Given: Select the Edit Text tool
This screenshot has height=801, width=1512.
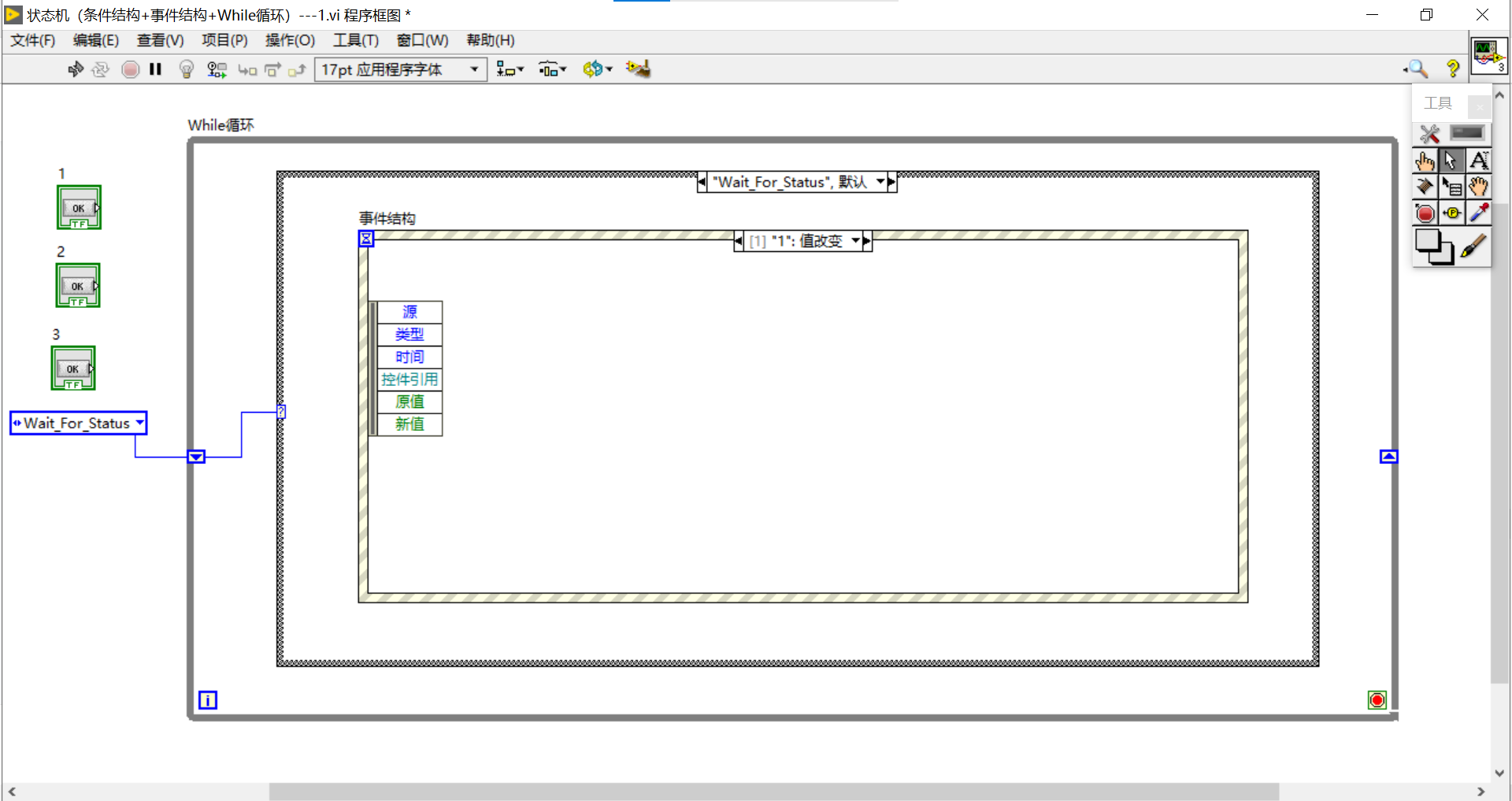Looking at the screenshot, I should (x=1478, y=161).
